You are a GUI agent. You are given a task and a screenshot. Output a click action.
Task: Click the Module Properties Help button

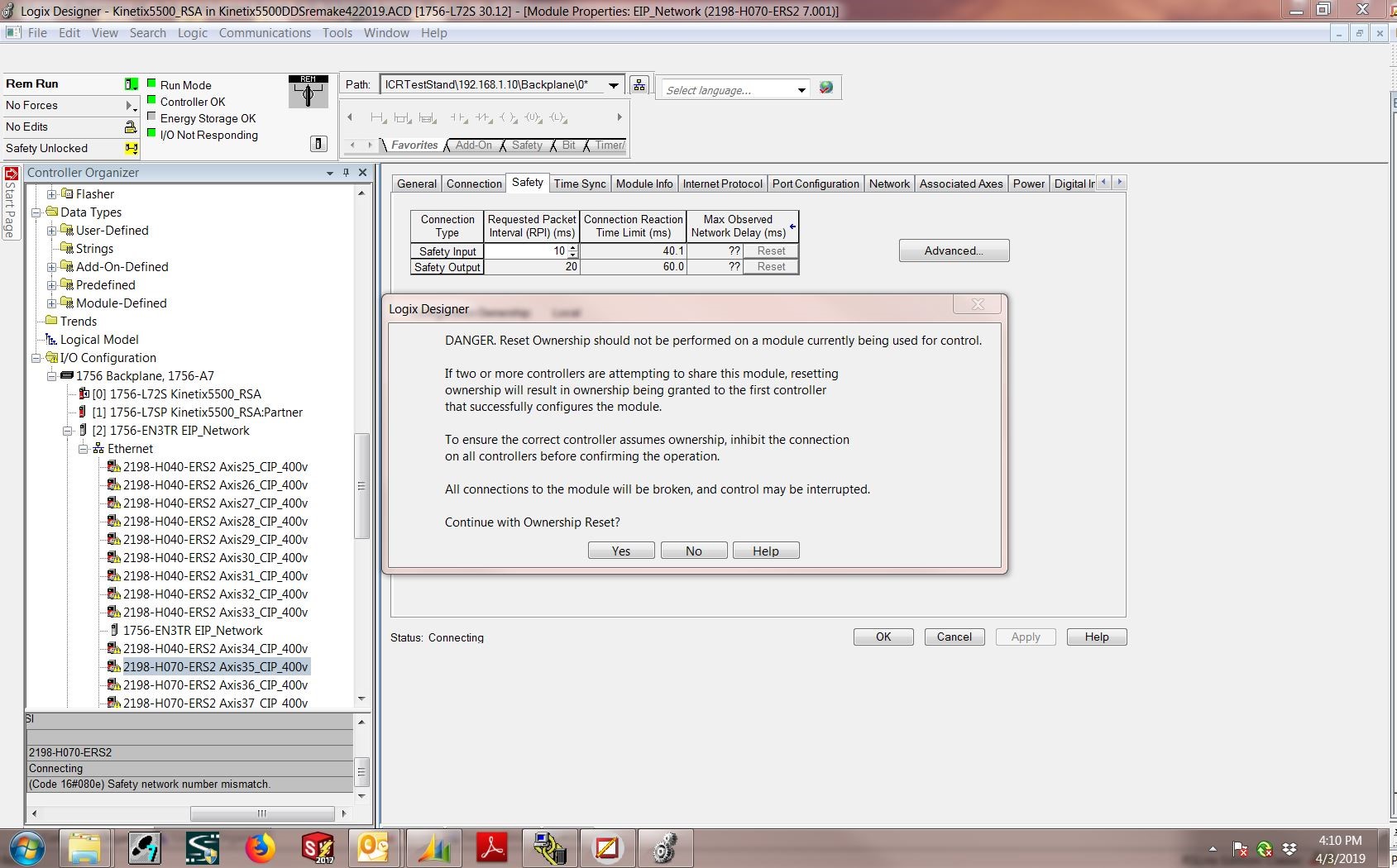1097,637
